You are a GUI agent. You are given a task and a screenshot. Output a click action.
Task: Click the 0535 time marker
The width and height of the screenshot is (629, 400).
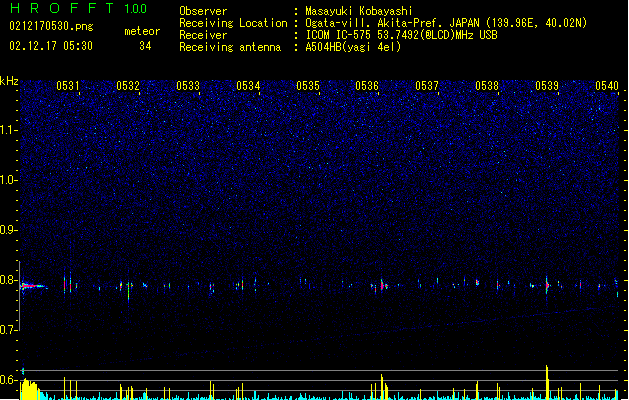pyautogui.click(x=308, y=86)
